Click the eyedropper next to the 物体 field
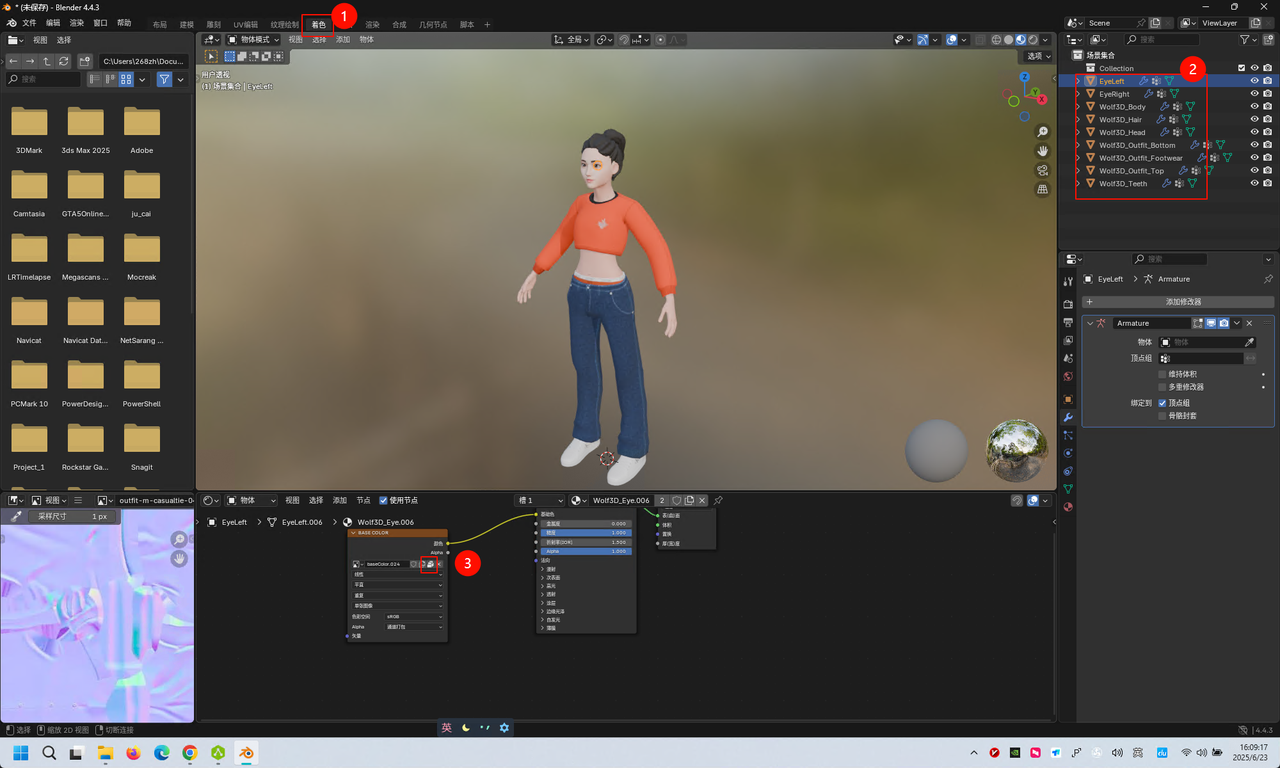Screen dimensions: 1280x768 click(x=1249, y=342)
